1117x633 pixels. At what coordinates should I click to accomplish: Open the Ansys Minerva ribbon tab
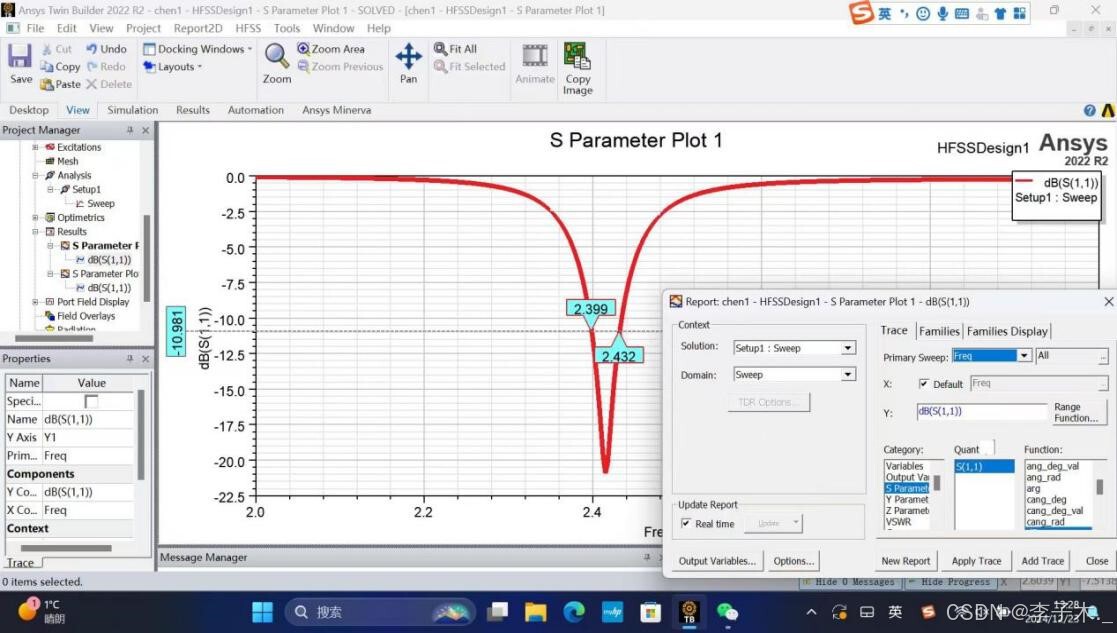pos(336,110)
